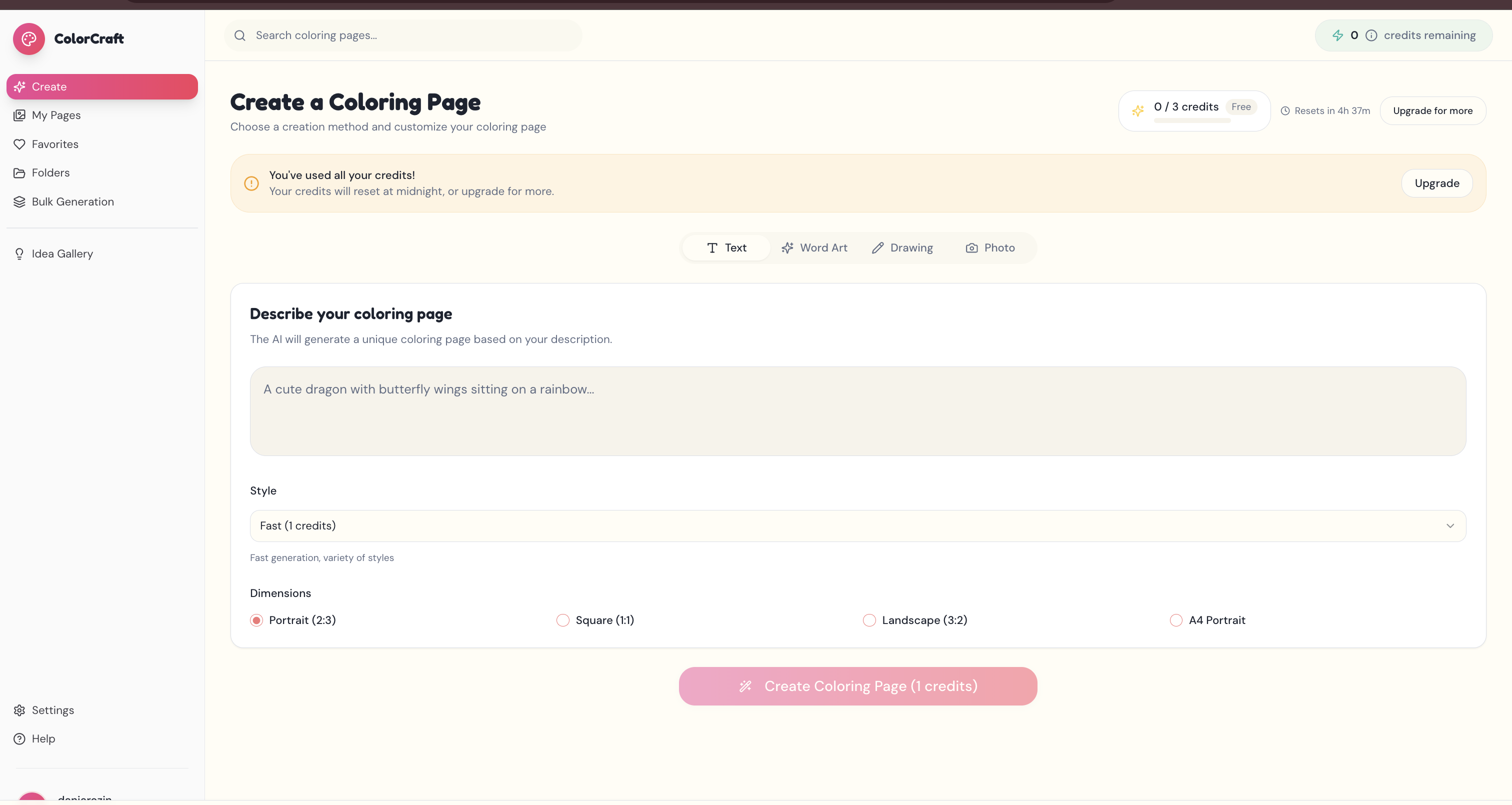Select the A4 Portrait radio button
Screen dimensions: 1512x805
coord(1175,620)
